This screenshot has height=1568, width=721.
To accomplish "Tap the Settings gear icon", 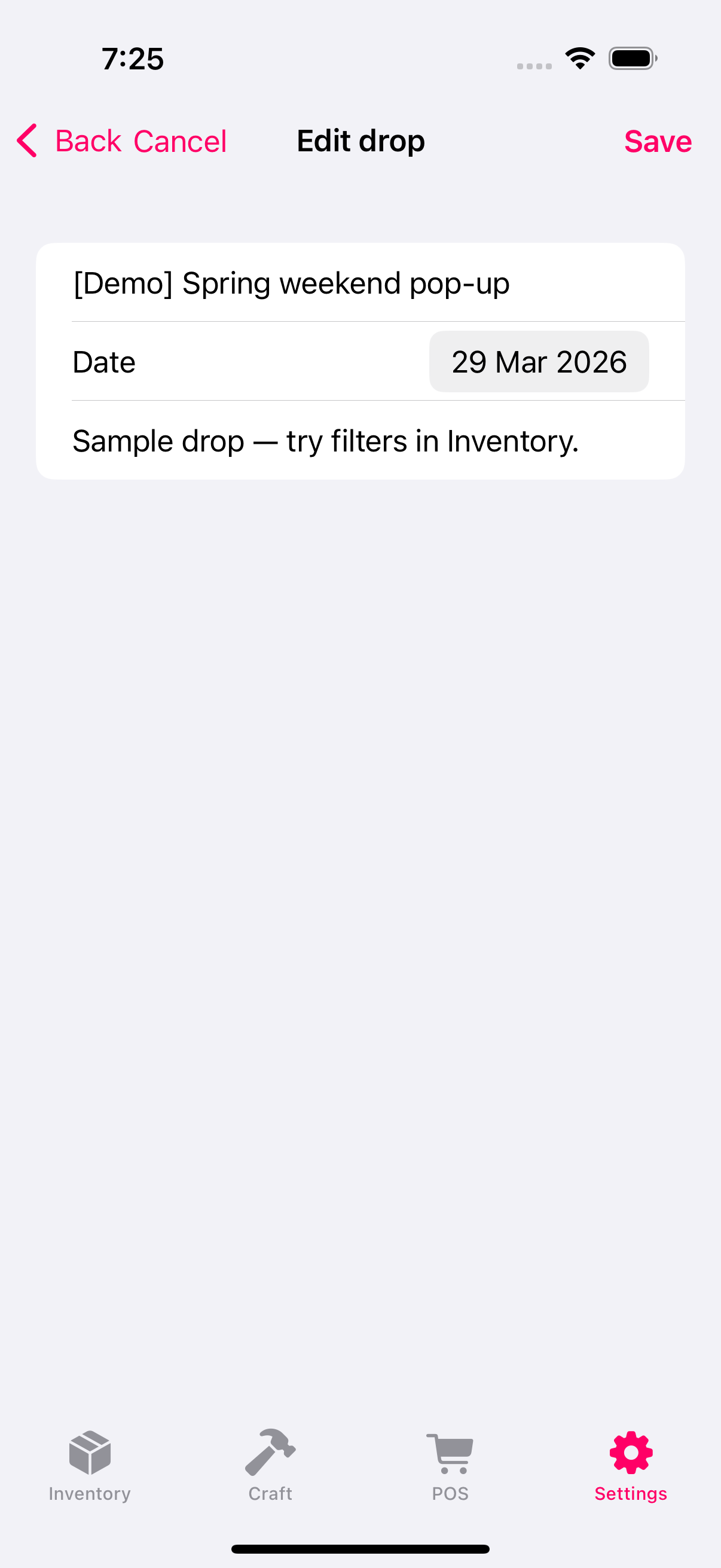I will coord(631,1453).
